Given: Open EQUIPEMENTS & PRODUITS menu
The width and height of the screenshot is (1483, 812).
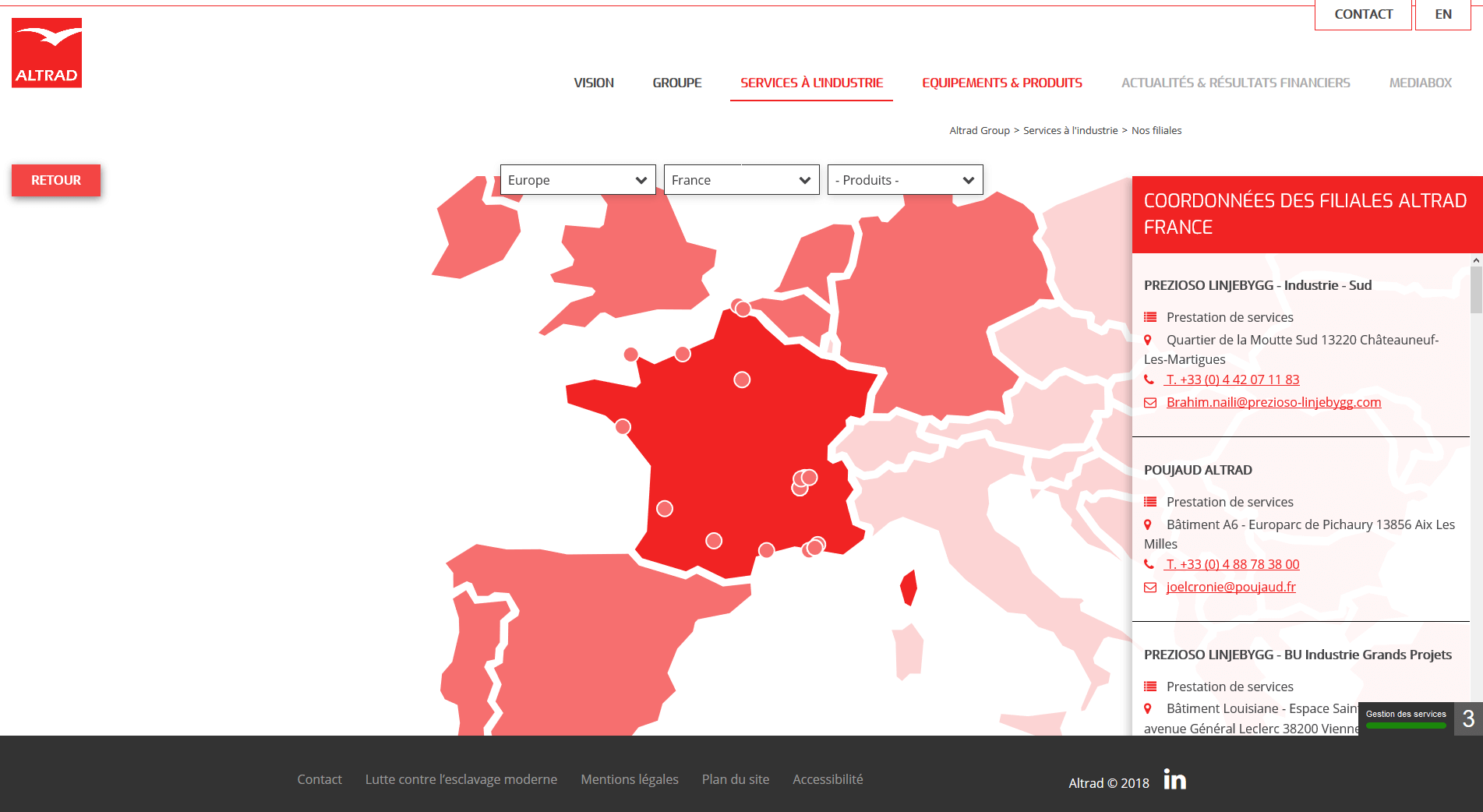Looking at the screenshot, I should (x=1002, y=83).
